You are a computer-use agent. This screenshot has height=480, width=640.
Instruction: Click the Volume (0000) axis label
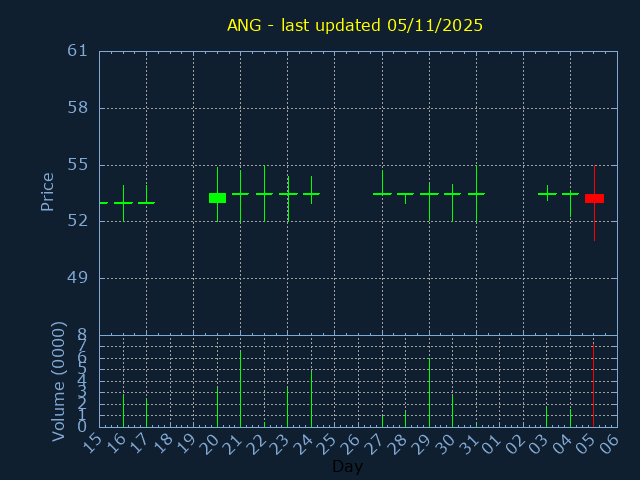pyautogui.click(x=58, y=381)
